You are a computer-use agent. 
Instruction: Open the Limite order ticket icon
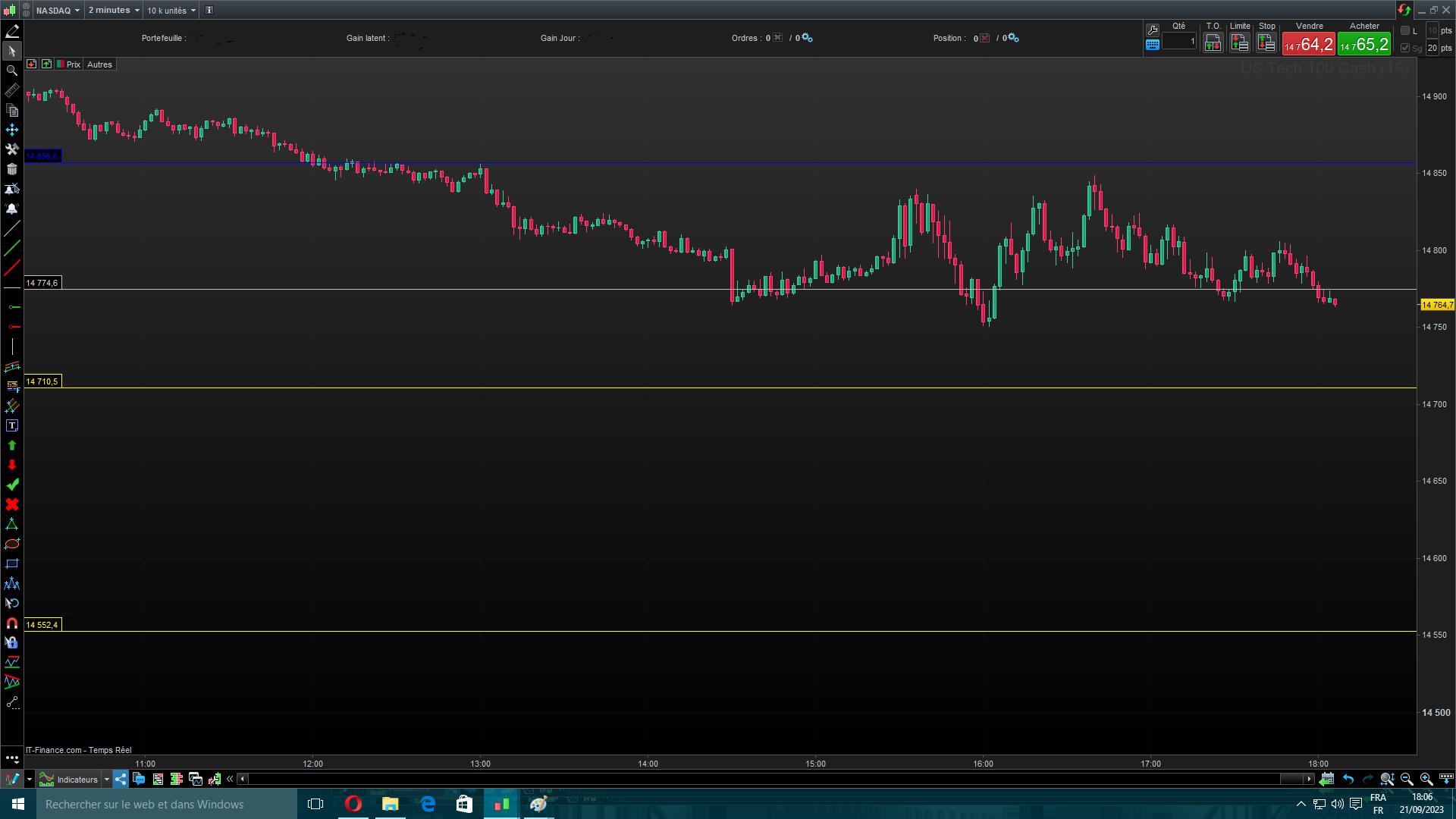click(1240, 43)
